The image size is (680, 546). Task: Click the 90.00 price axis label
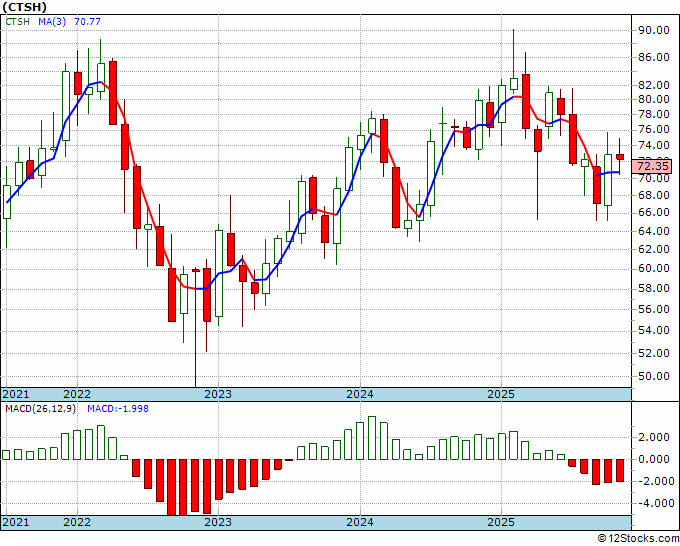point(654,30)
